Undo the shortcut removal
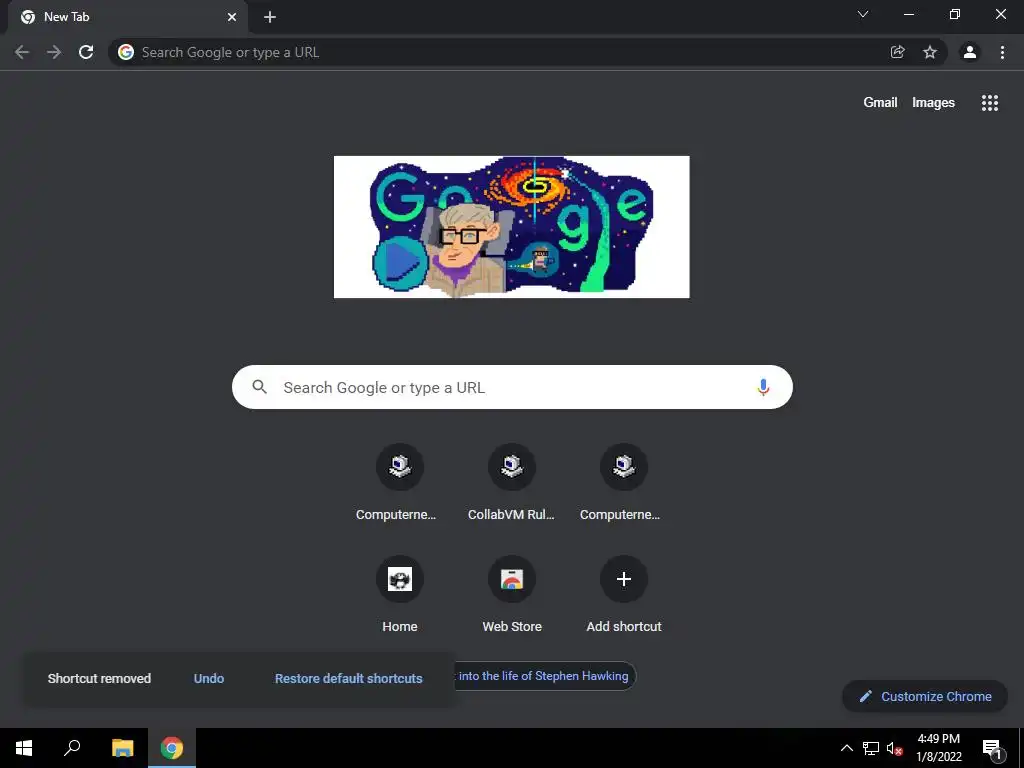Image resolution: width=1024 pixels, height=768 pixels. tap(209, 679)
